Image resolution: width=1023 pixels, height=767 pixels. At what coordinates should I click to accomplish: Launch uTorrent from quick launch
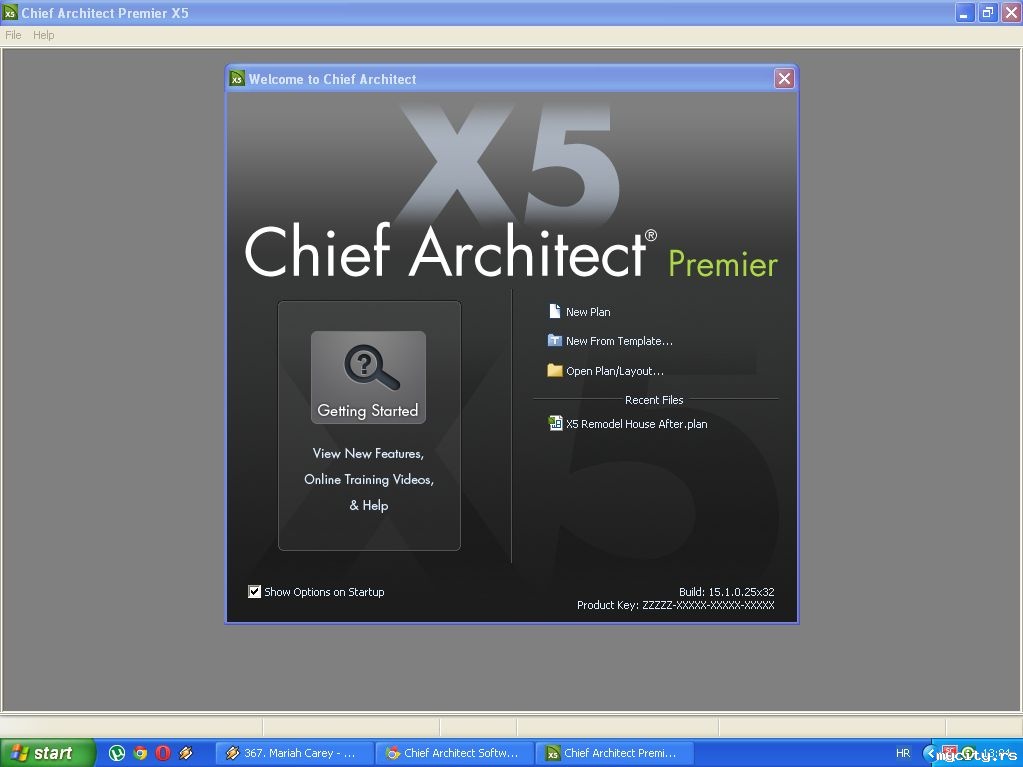coord(117,753)
